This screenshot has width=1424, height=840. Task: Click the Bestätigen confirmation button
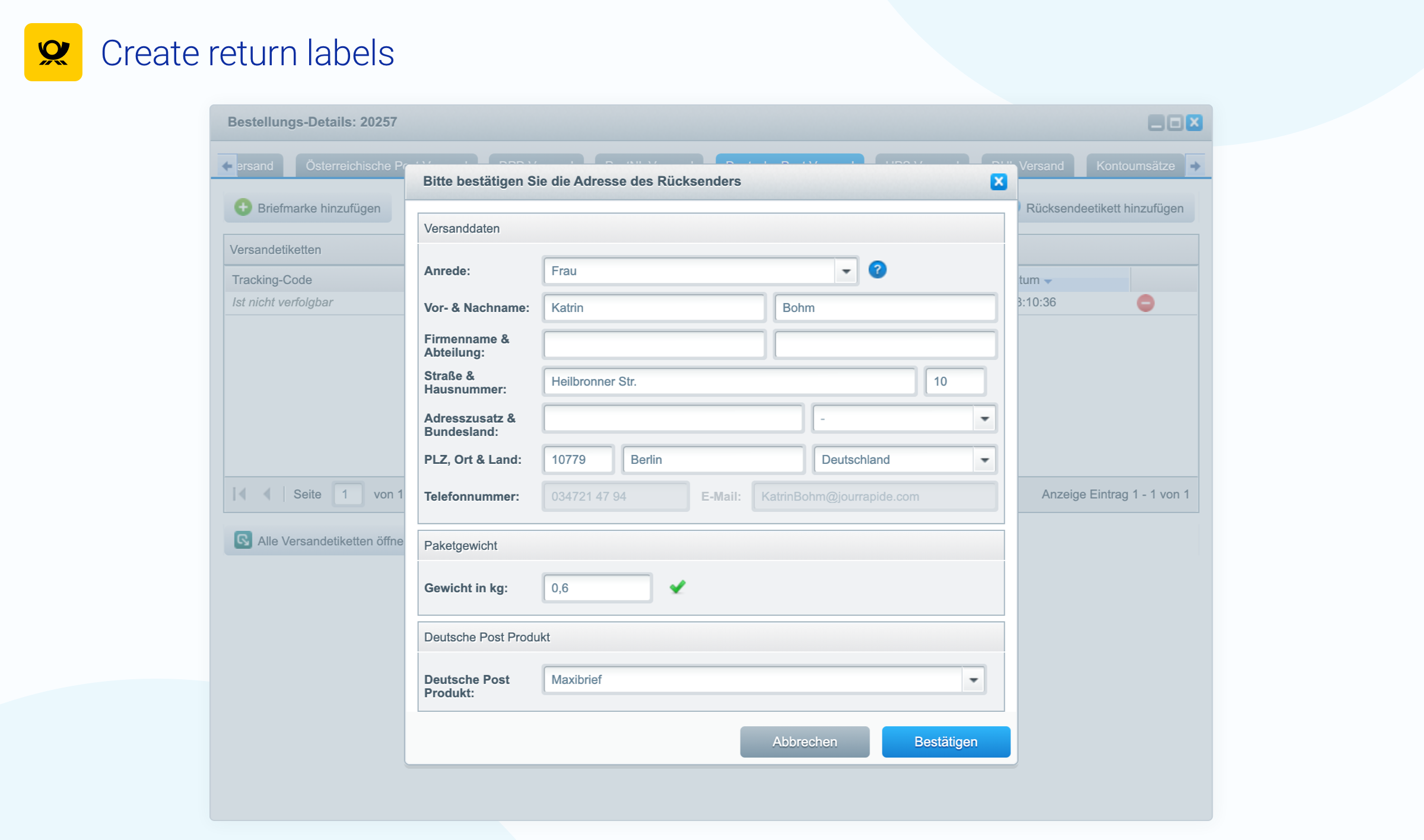point(943,741)
